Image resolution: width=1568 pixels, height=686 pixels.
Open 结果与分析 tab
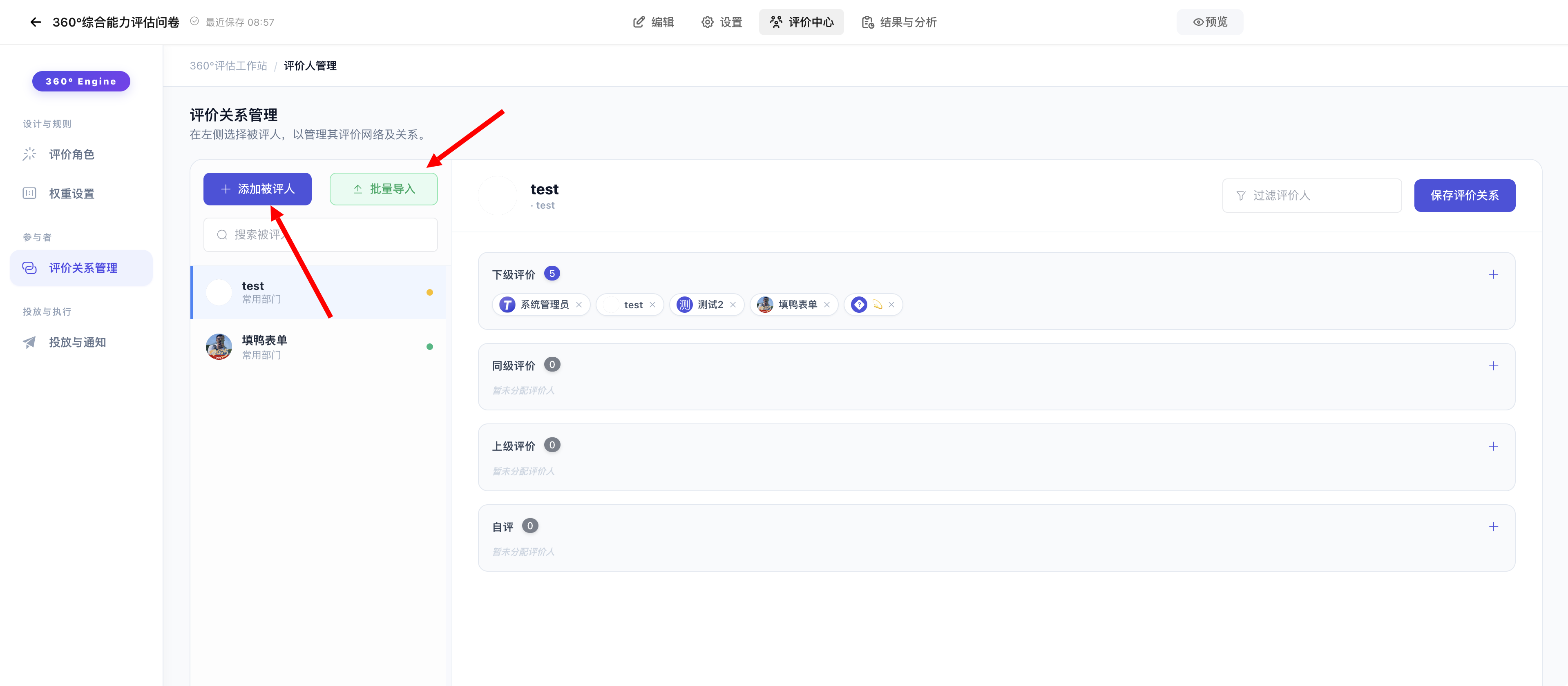pyautogui.click(x=899, y=22)
